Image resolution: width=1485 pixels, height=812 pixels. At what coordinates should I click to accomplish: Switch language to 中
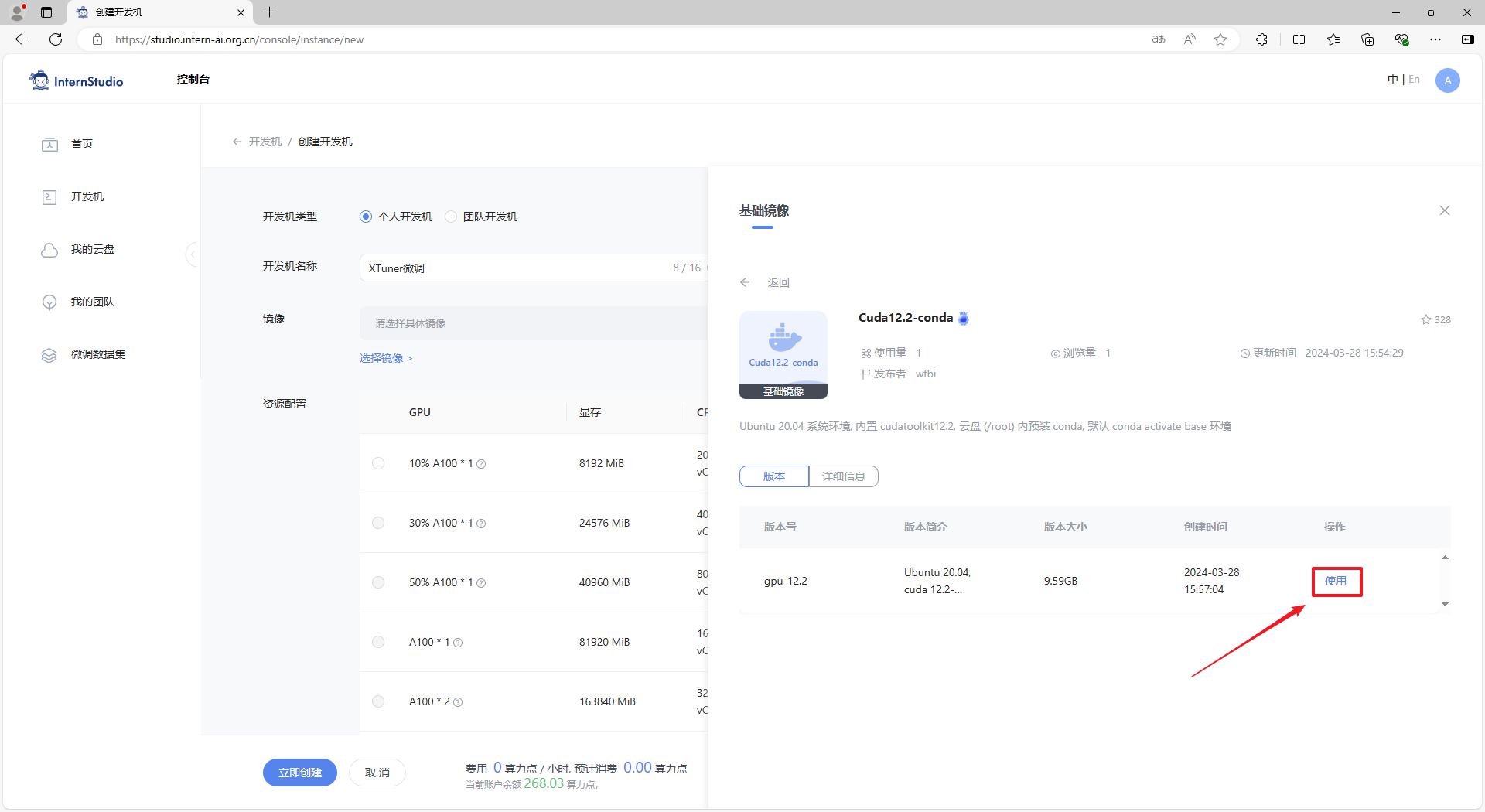[1393, 79]
